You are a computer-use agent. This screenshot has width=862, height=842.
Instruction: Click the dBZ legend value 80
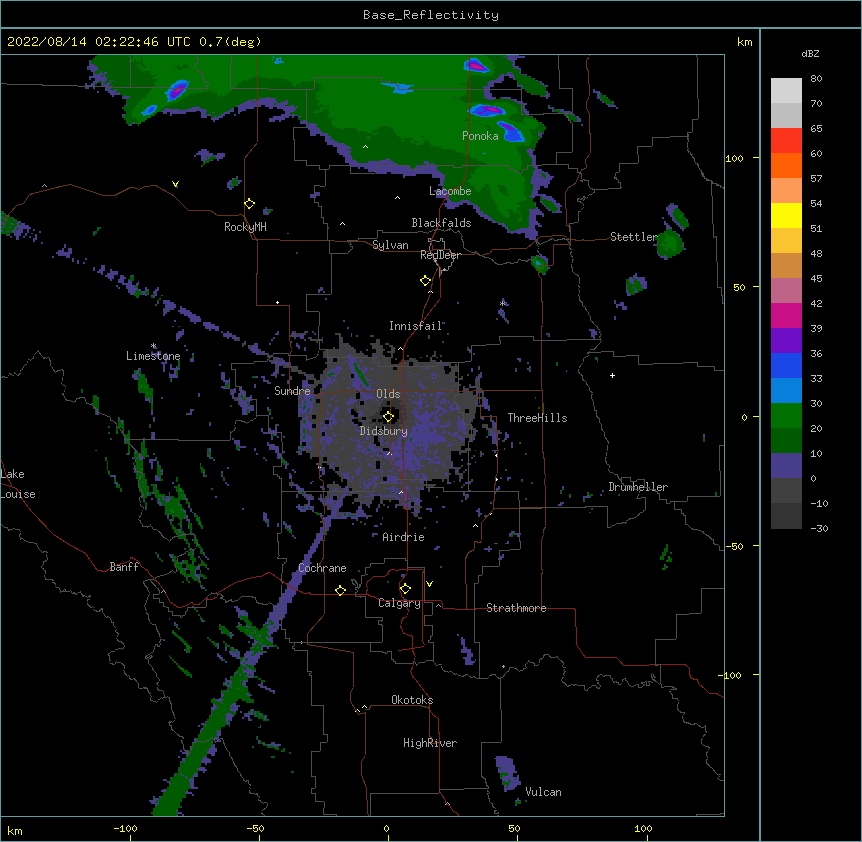click(816, 78)
